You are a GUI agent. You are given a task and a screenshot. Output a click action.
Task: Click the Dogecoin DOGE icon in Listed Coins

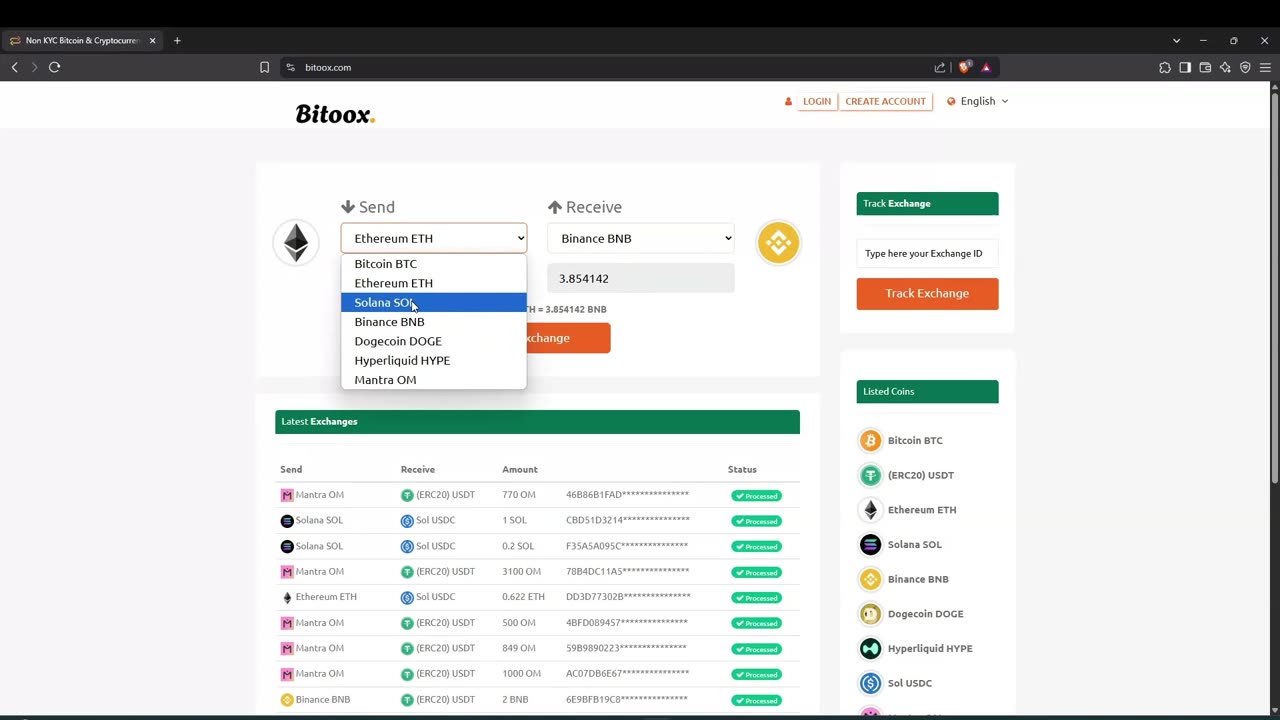click(870, 614)
